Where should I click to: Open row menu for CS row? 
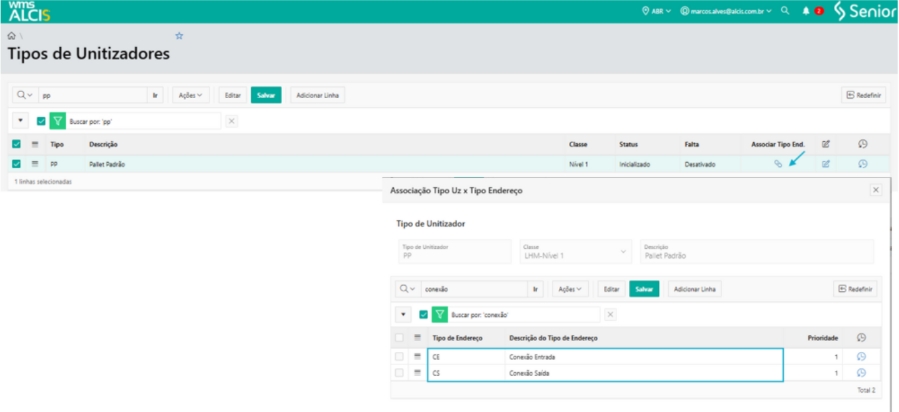(417, 373)
